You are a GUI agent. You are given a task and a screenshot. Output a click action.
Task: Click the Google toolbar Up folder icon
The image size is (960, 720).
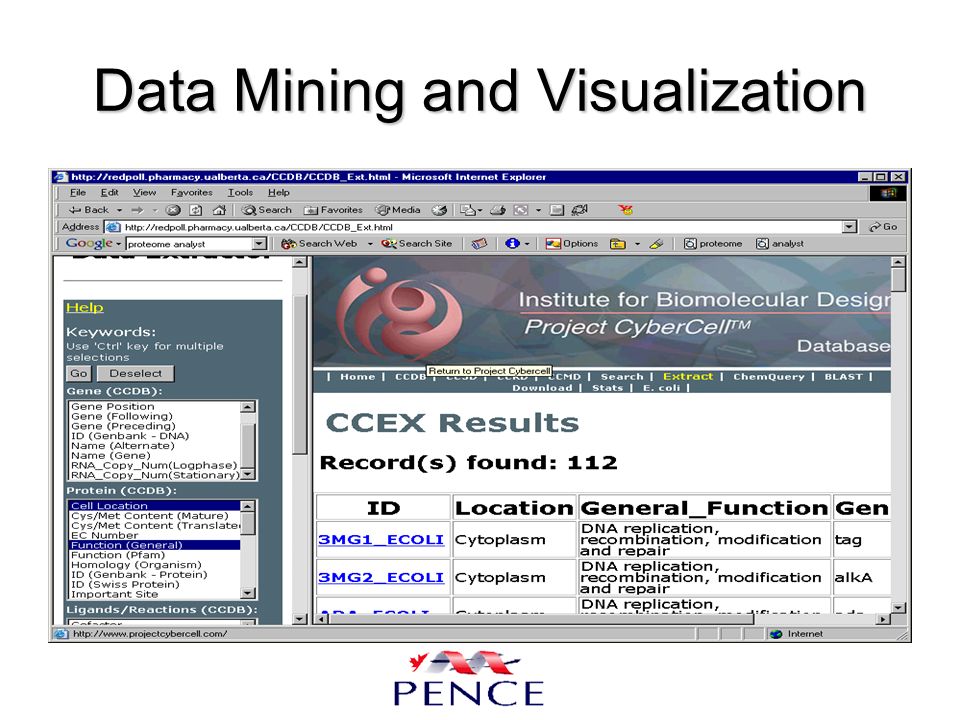pos(618,244)
